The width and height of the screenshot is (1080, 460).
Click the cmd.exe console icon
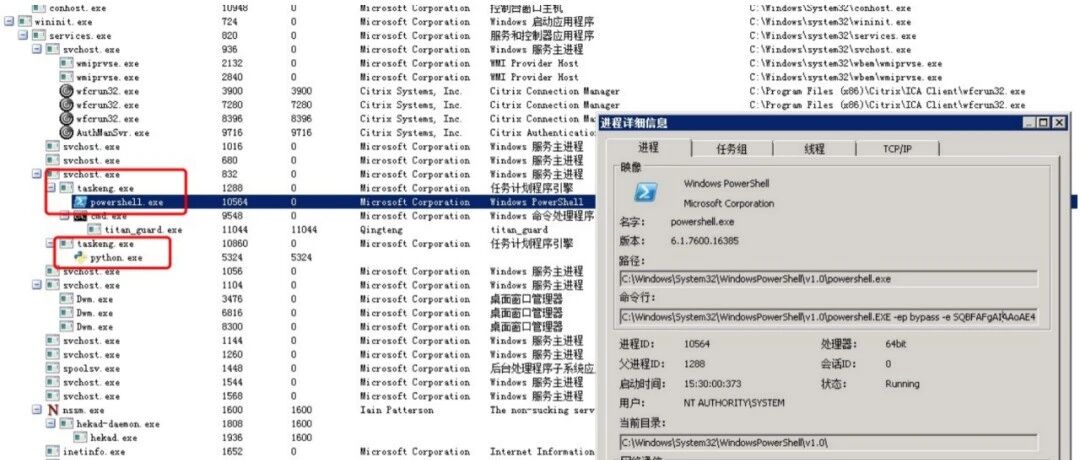click(x=80, y=216)
